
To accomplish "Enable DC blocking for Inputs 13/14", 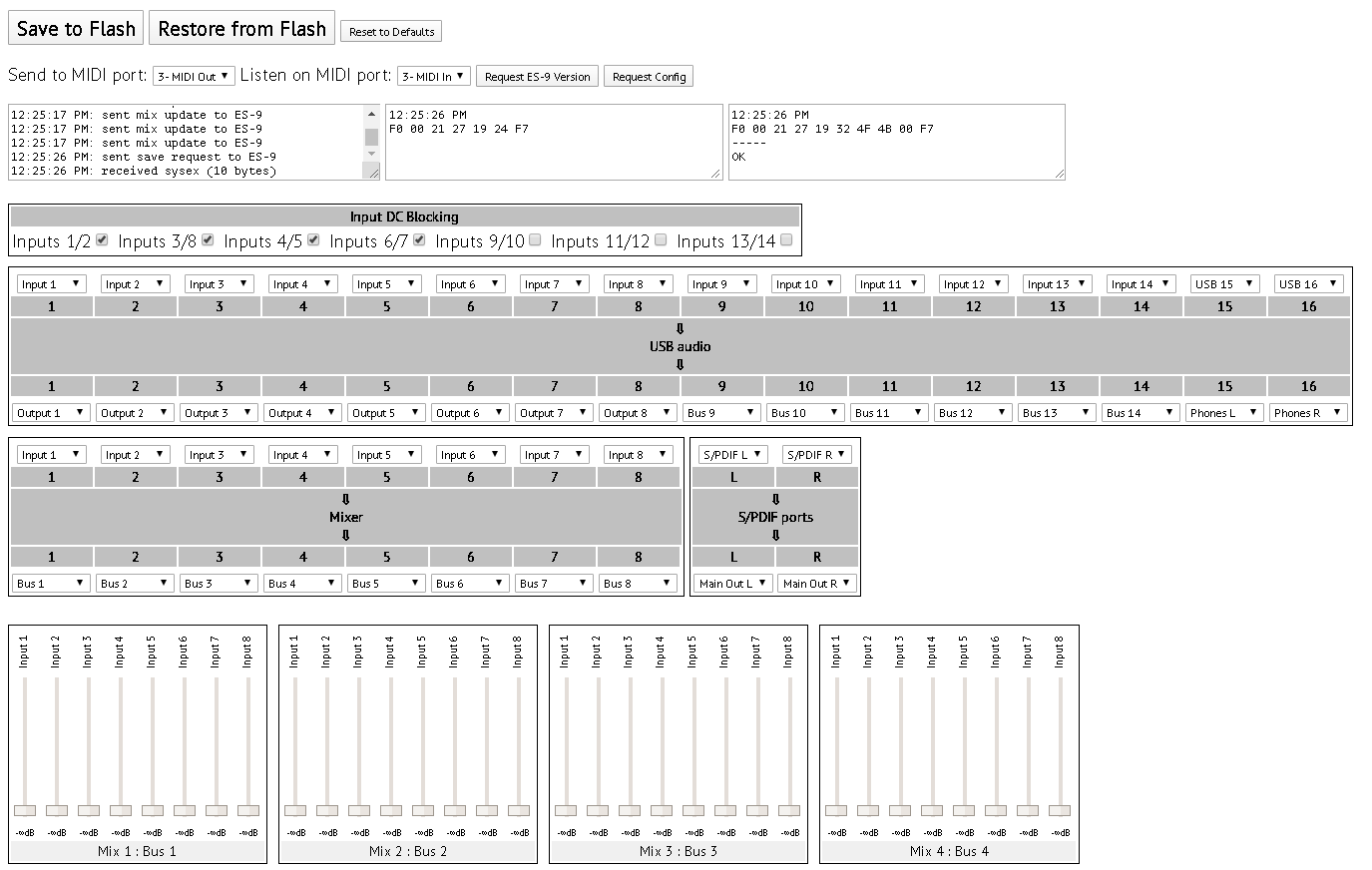I will [x=786, y=239].
